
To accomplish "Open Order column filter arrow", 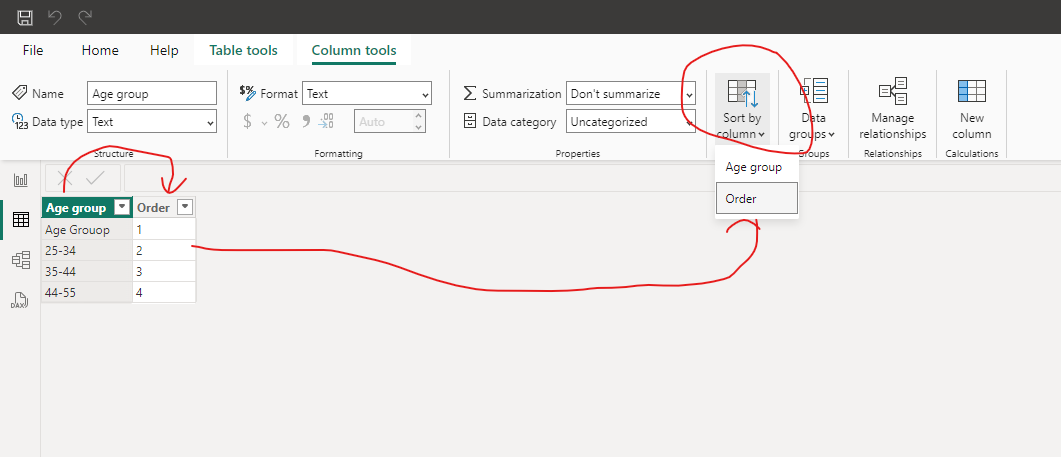I will point(185,208).
